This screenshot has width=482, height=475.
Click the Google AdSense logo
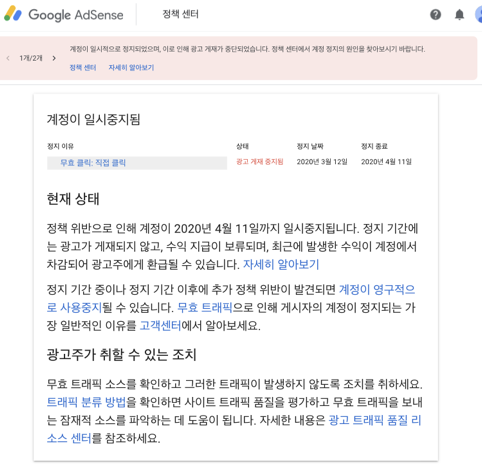63,15
